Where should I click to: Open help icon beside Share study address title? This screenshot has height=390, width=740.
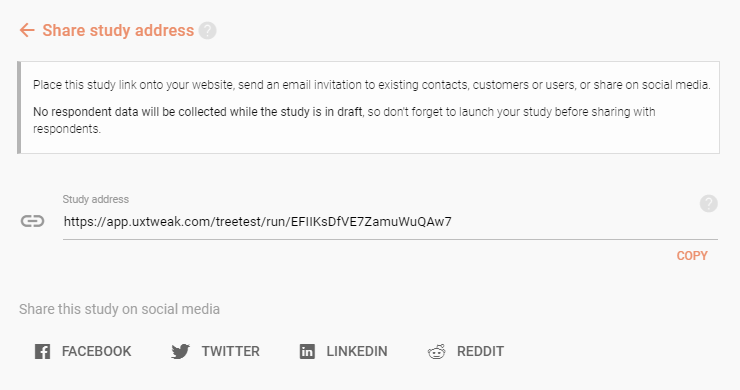207,31
